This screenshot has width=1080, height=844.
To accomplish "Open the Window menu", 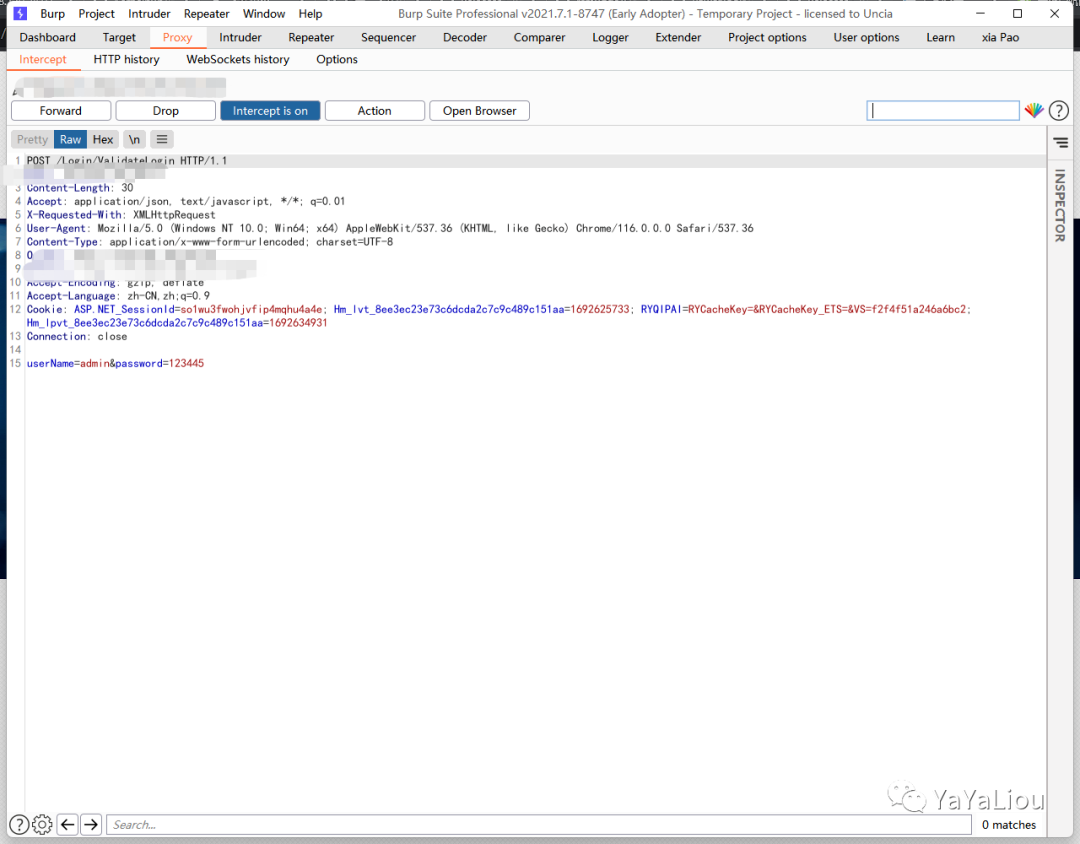I will [264, 14].
